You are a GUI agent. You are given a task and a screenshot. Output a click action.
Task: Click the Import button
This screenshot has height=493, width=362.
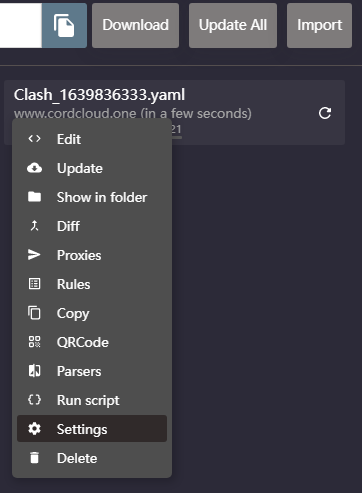pyautogui.click(x=319, y=25)
